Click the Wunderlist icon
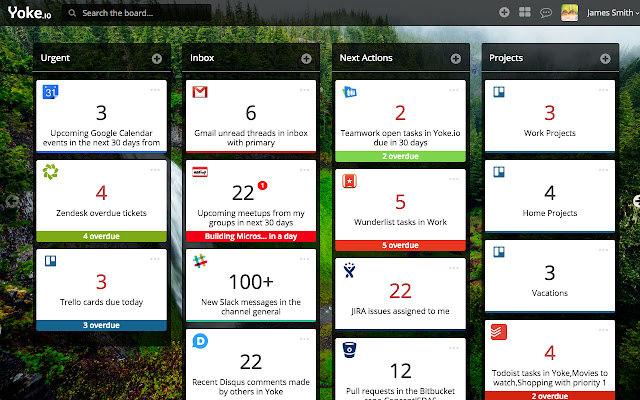 (x=349, y=181)
